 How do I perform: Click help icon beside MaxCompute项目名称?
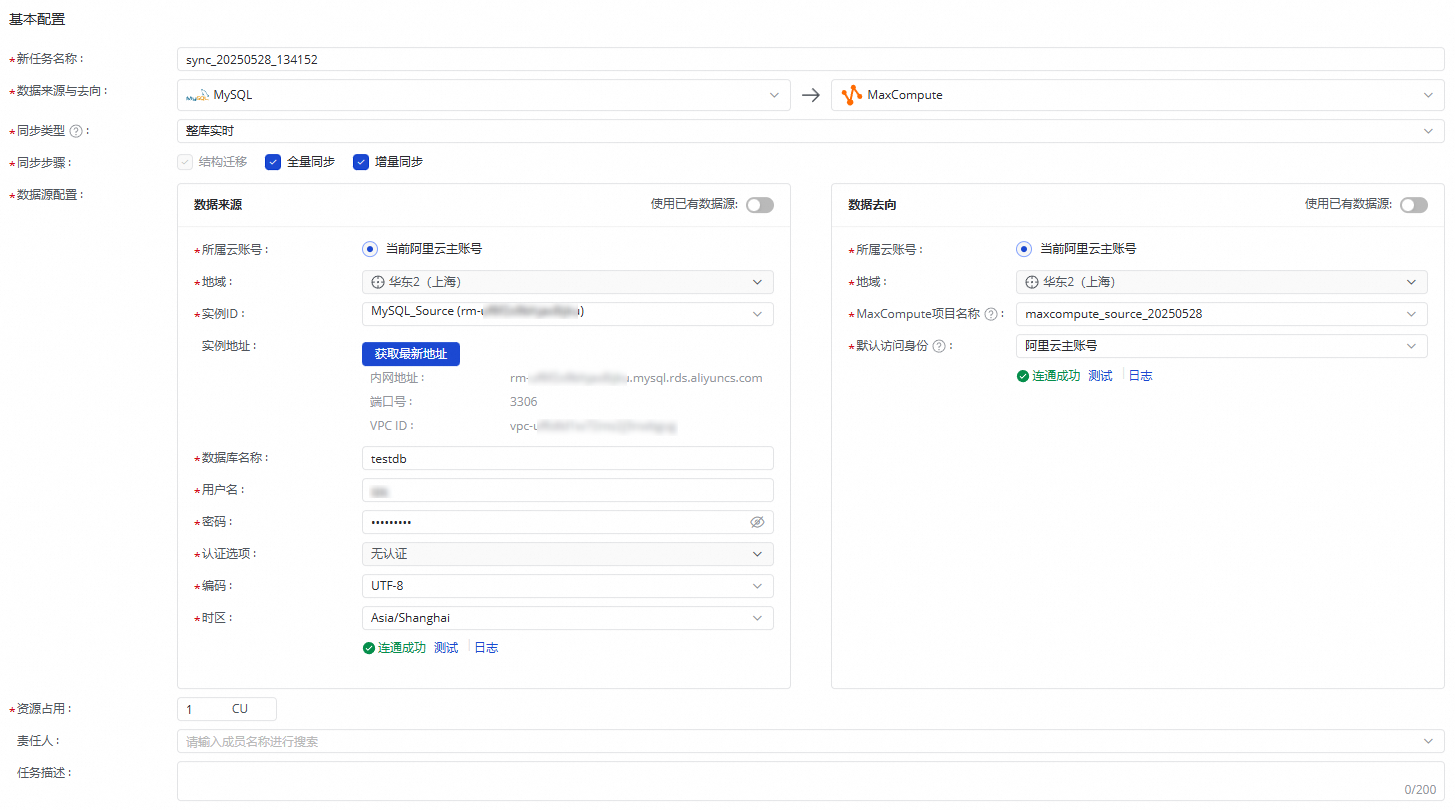(991, 314)
